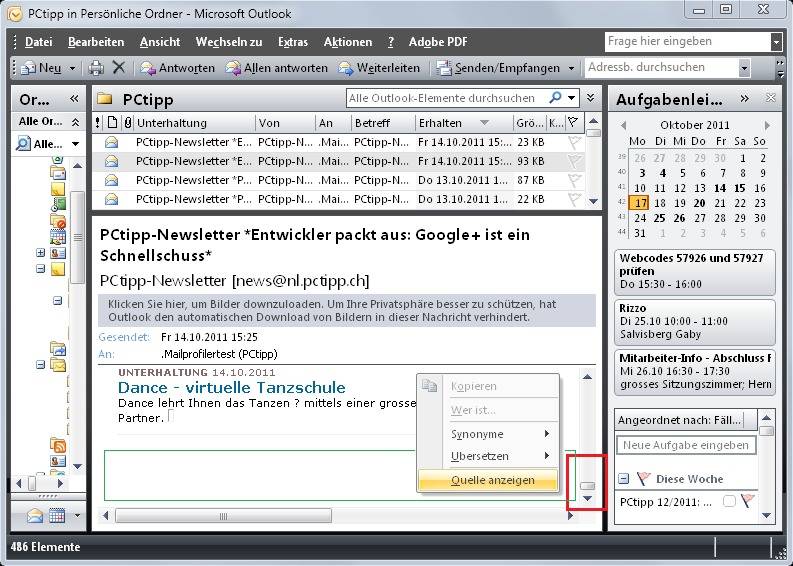Click the flag of the 87 KB message
793x566 pixels.
point(574,181)
